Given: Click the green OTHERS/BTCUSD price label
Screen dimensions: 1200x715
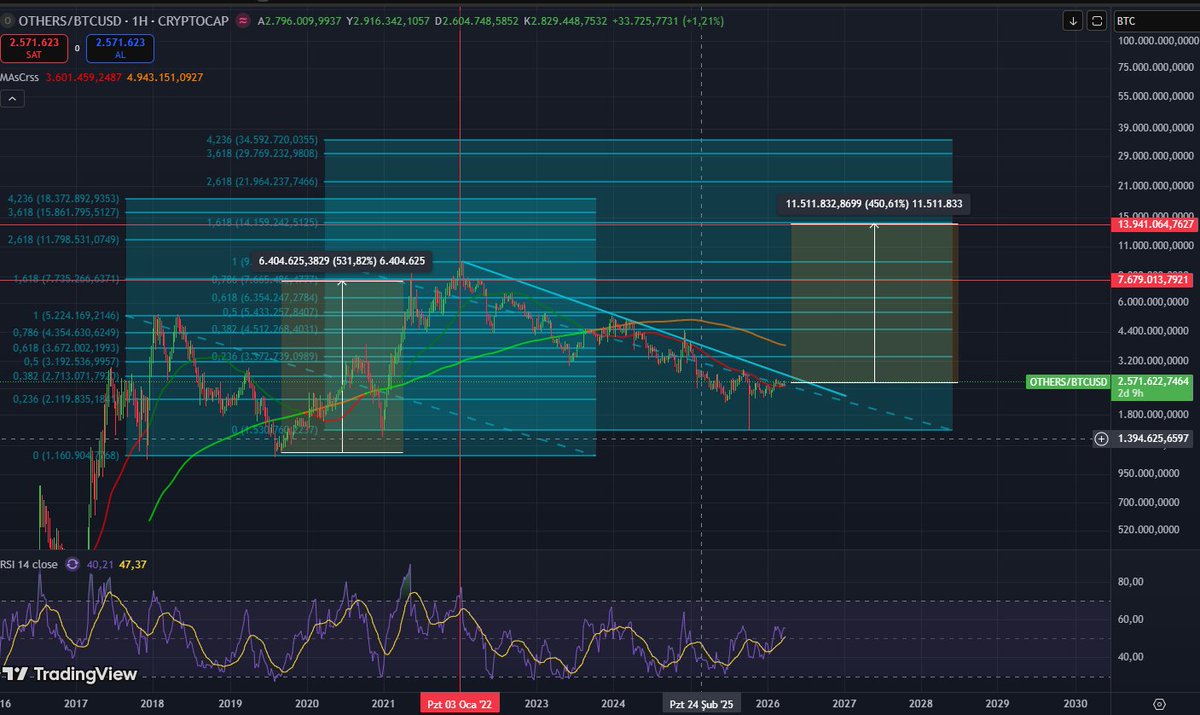Looking at the screenshot, I should (1068, 382).
